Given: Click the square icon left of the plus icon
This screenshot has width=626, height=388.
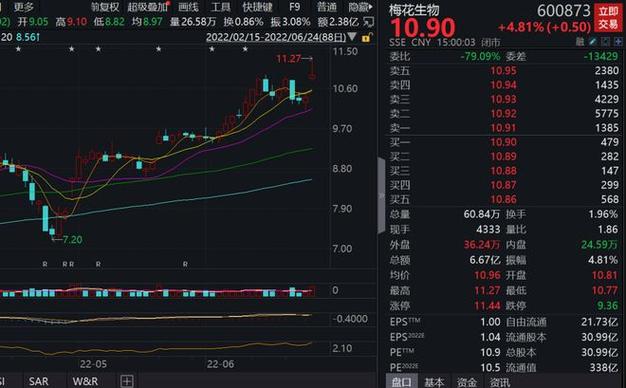Looking at the screenshot, I should tap(606, 42).
